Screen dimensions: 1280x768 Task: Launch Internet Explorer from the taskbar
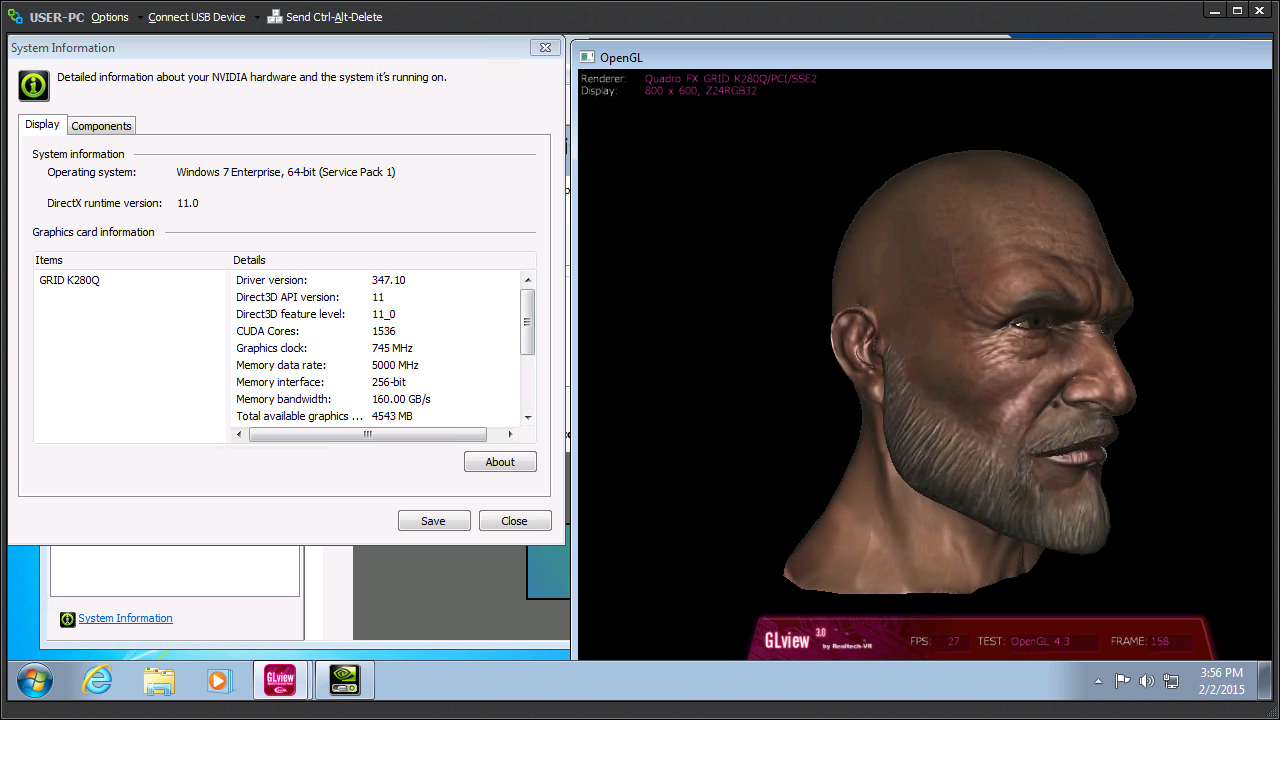pos(97,681)
